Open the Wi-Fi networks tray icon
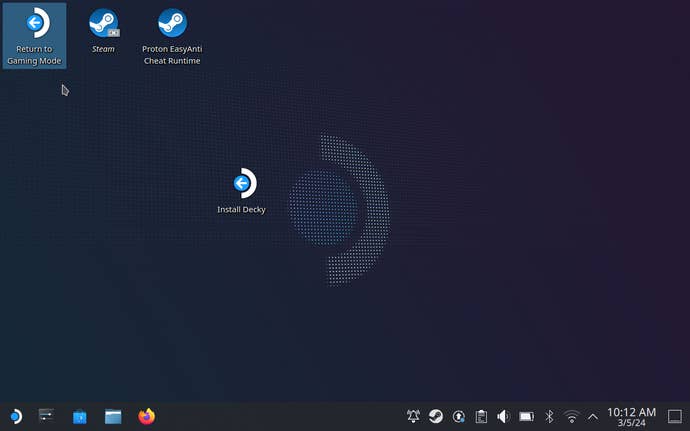The height and width of the screenshot is (431, 690). 572,416
